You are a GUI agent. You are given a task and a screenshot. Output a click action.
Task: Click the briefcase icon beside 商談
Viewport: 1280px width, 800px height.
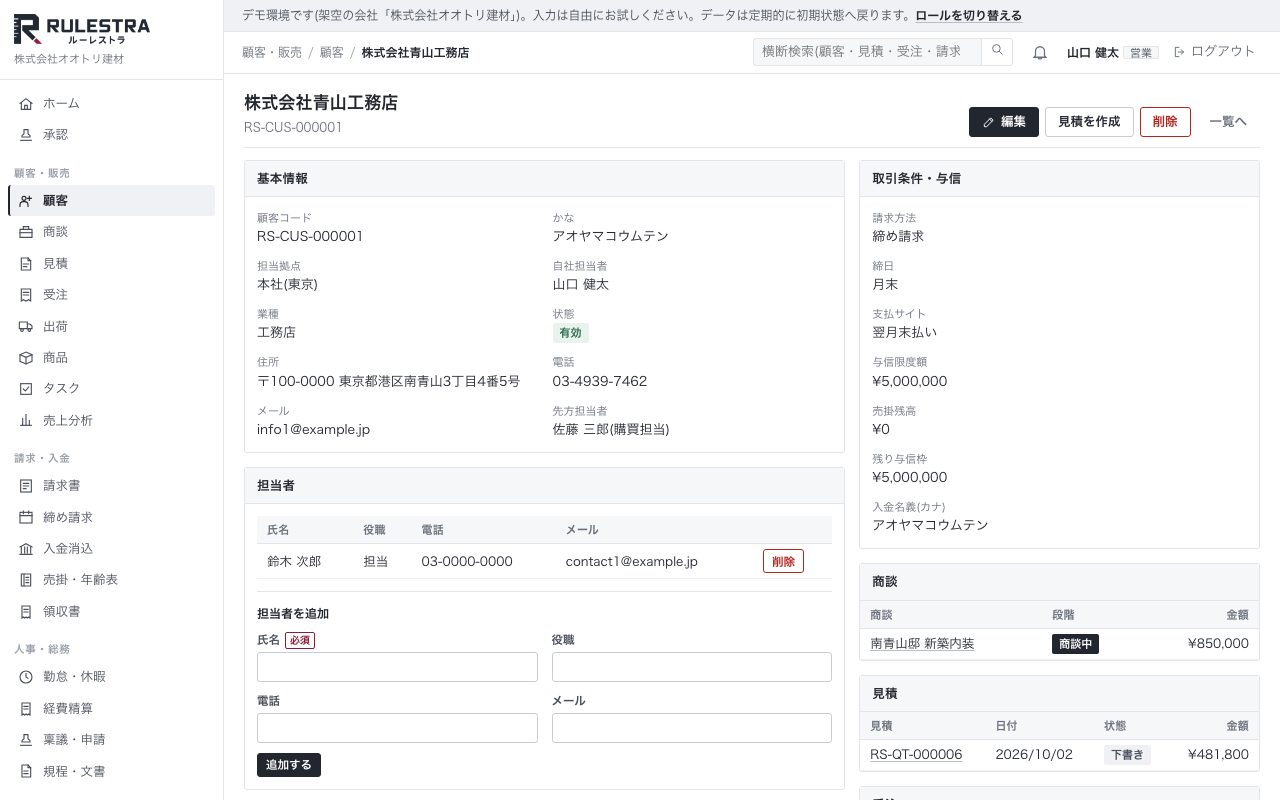tap(26, 232)
